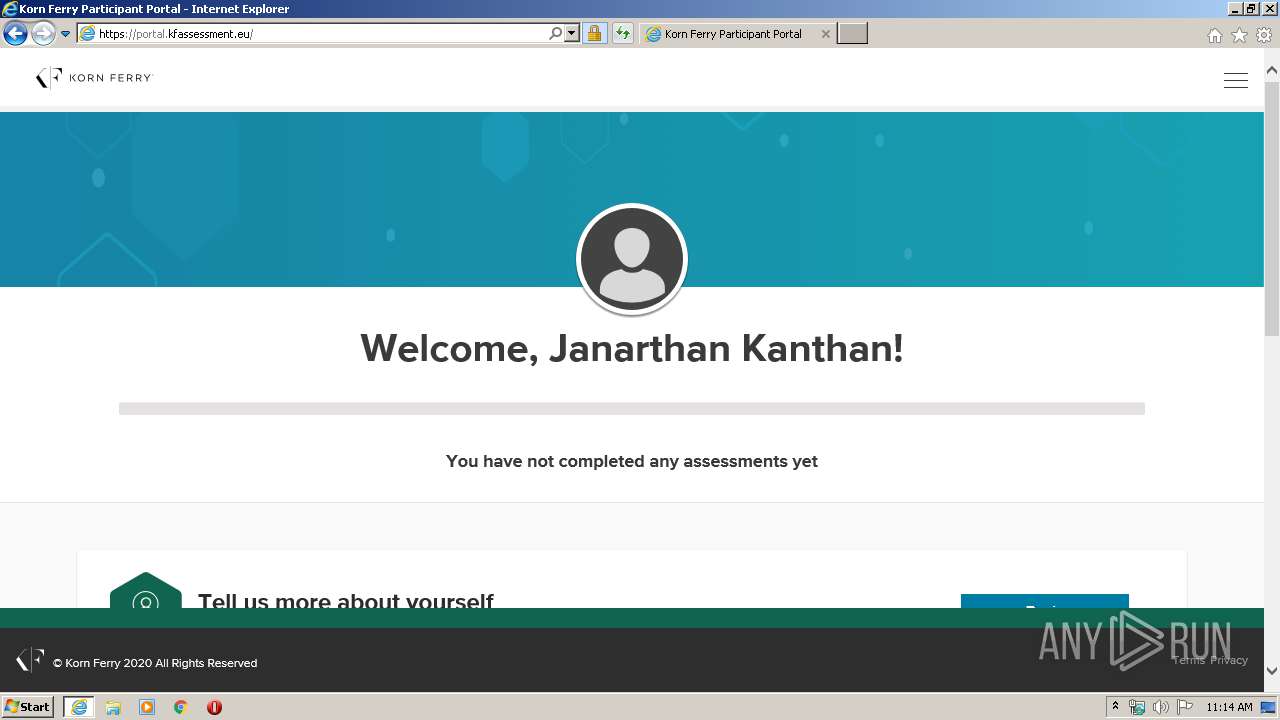Image resolution: width=1280 pixels, height=720 pixels.
Task: Click the volume speaker tray icon
Action: 1160,707
